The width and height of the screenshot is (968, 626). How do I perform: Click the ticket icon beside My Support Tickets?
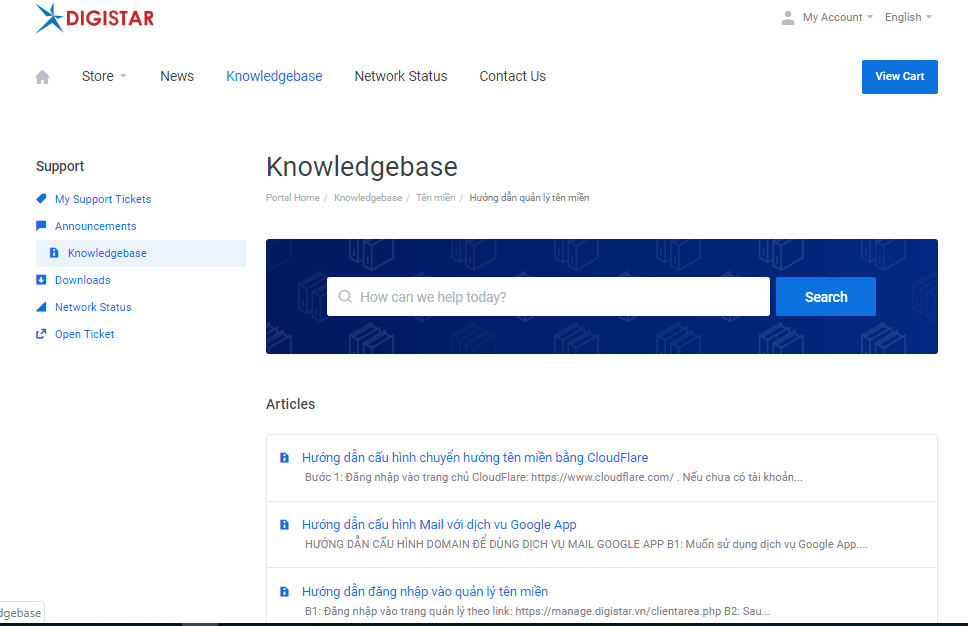(41, 199)
